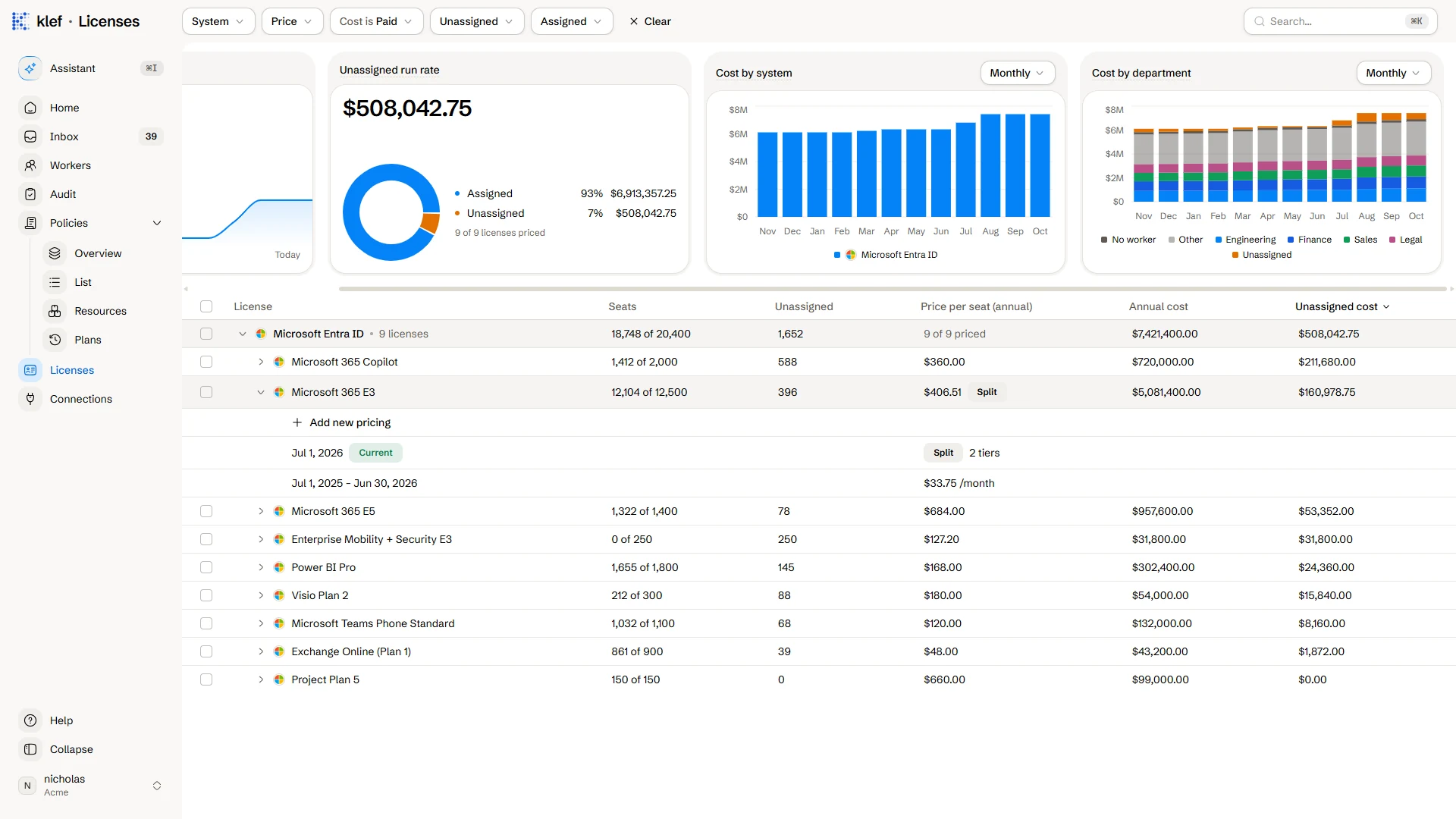The image size is (1456, 819).
Task: Click the Workers people icon
Action: pos(30,165)
